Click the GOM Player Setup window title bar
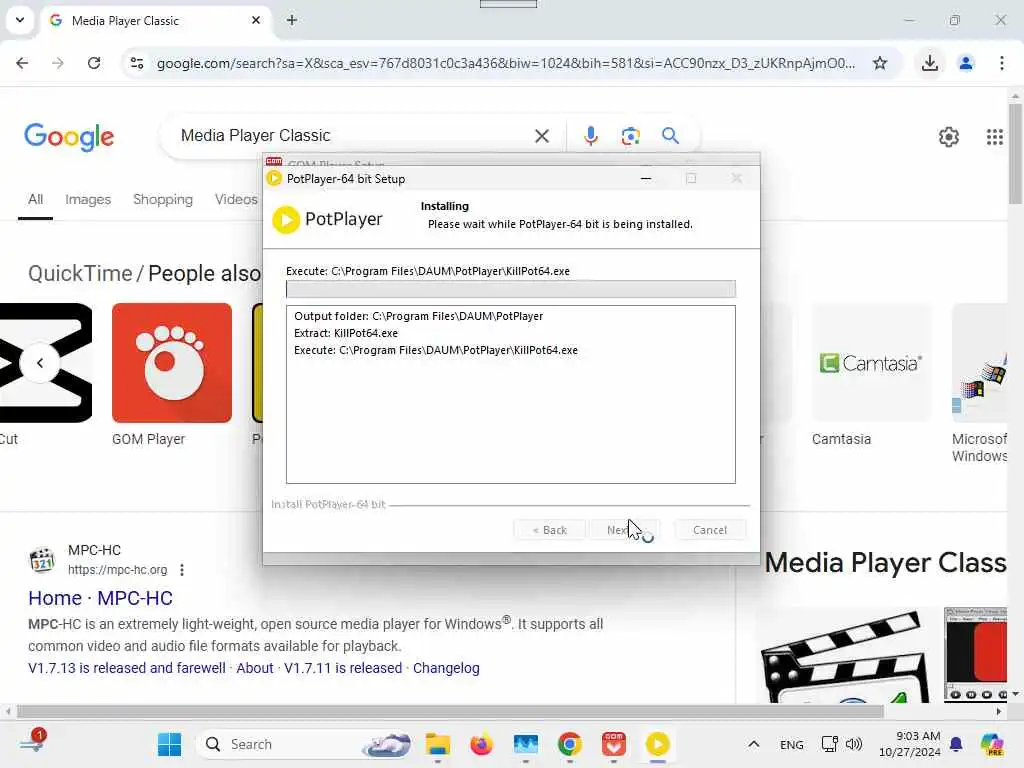 point(511,161)
